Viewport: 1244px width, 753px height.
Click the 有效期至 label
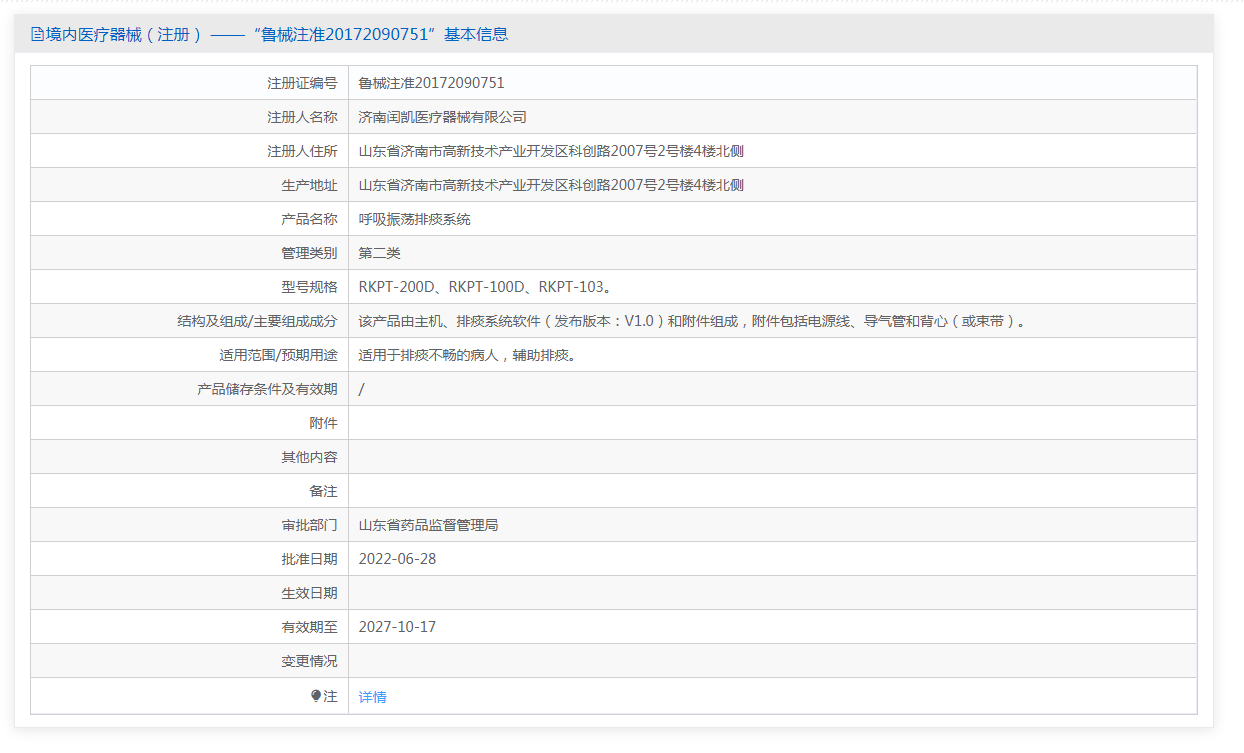pos(310,627)
